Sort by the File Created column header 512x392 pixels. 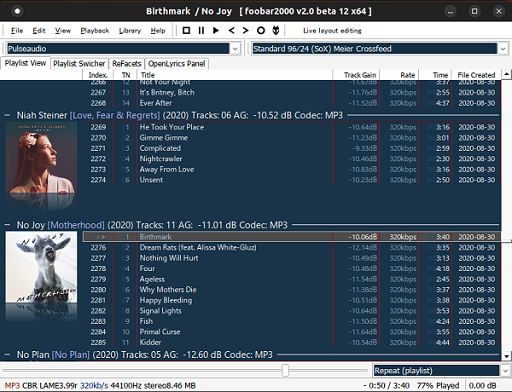coord(476,75)
